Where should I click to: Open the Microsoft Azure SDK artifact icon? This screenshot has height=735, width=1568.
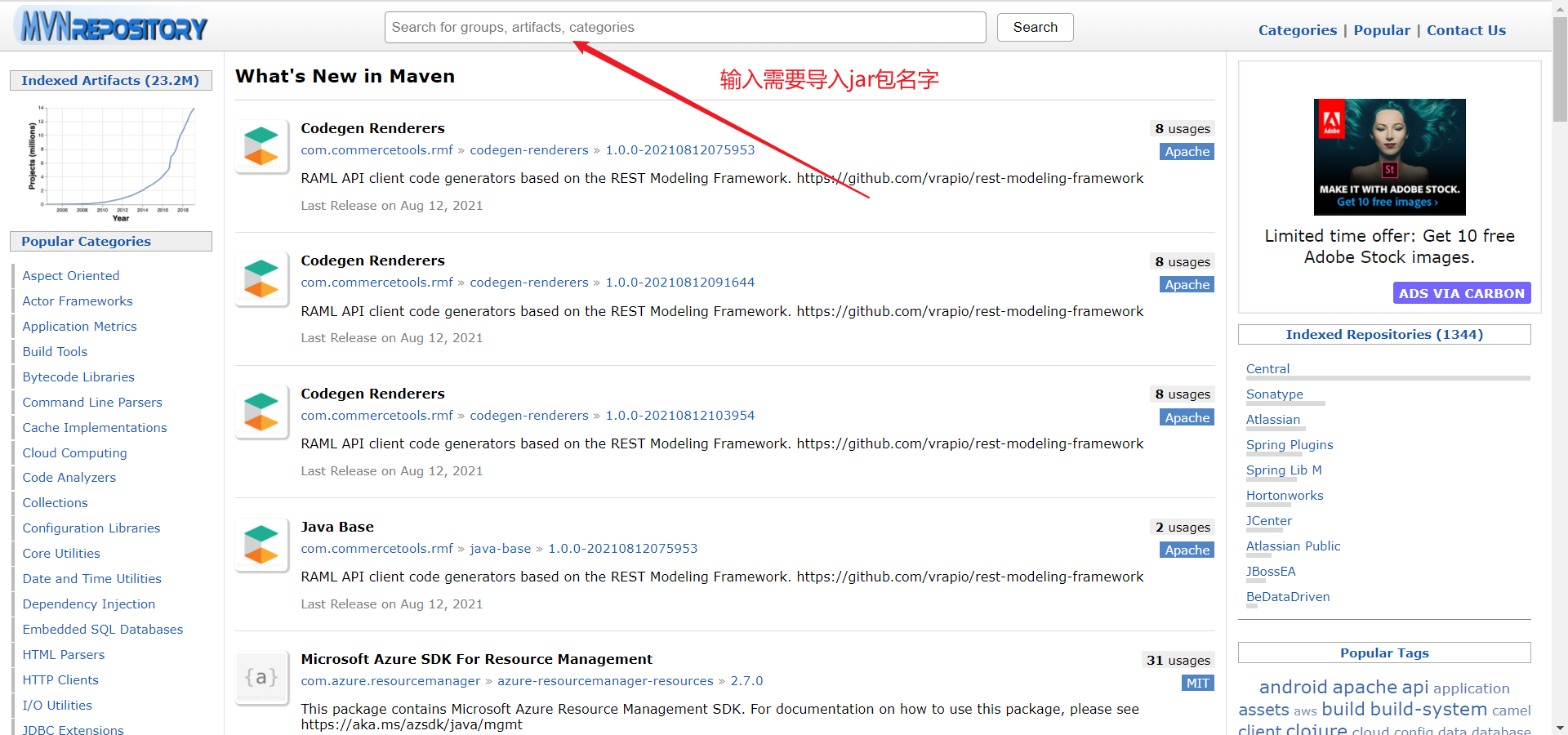pyautogui.click(x=261, y=677)
